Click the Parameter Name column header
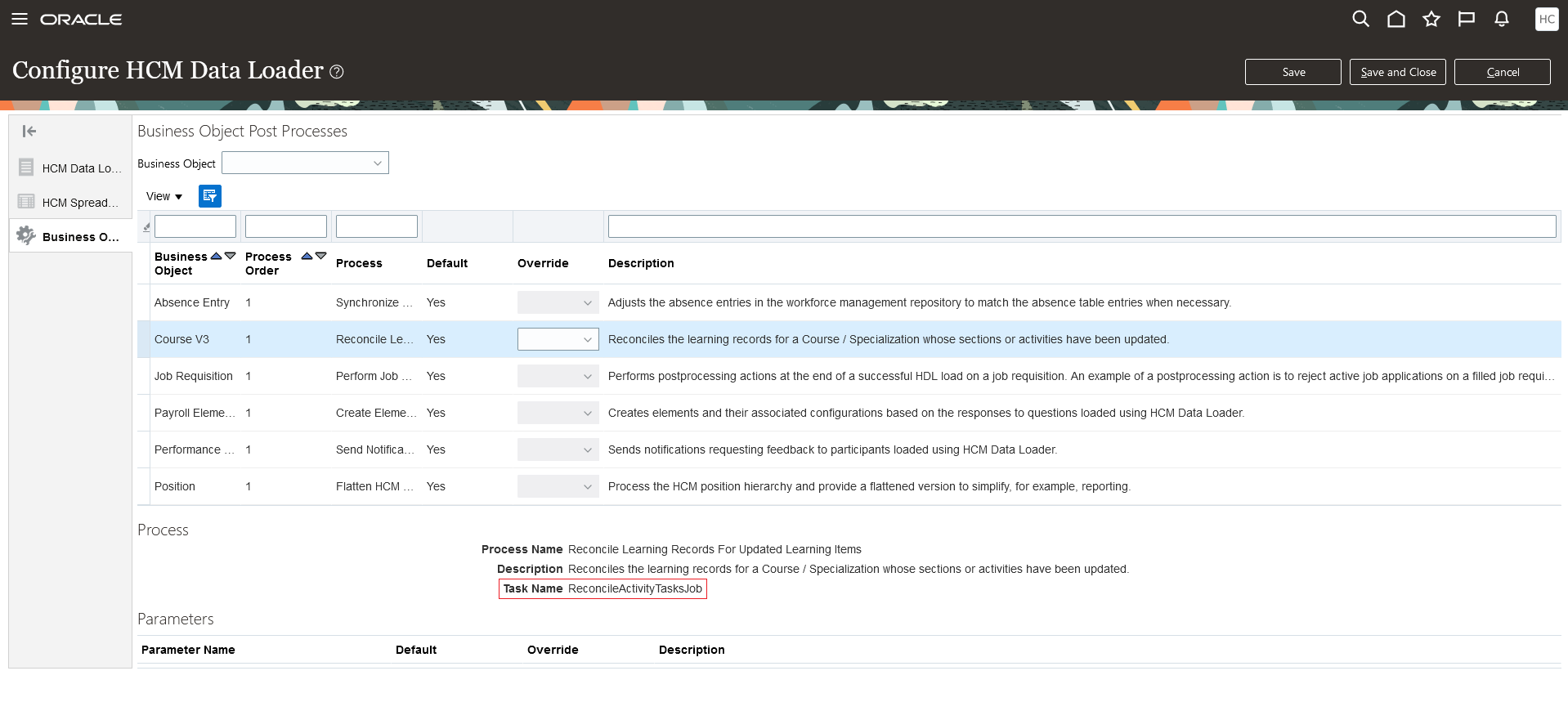 (188, 650)
